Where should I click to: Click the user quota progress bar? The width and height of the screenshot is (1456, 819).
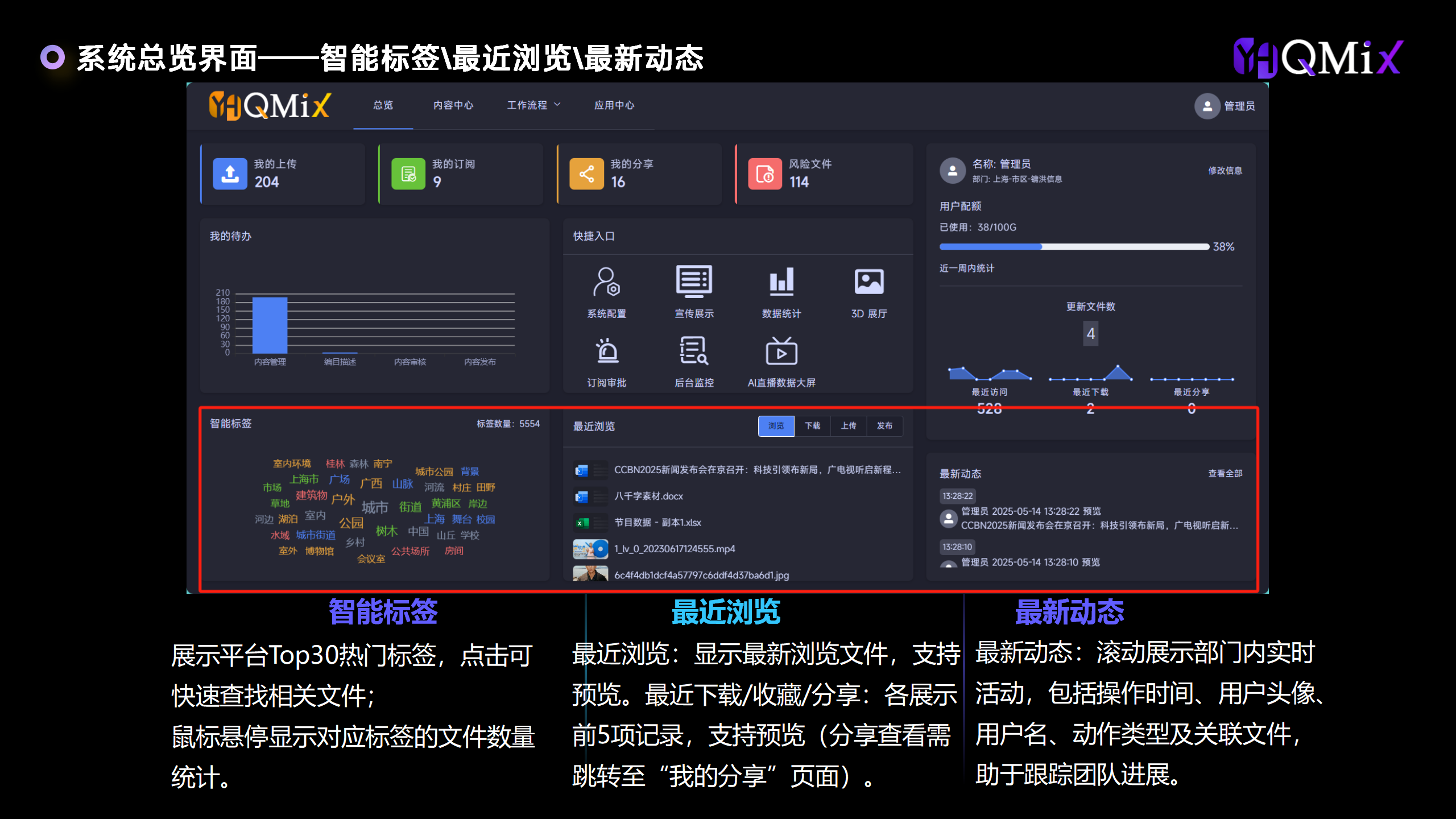click(1074, 247)
